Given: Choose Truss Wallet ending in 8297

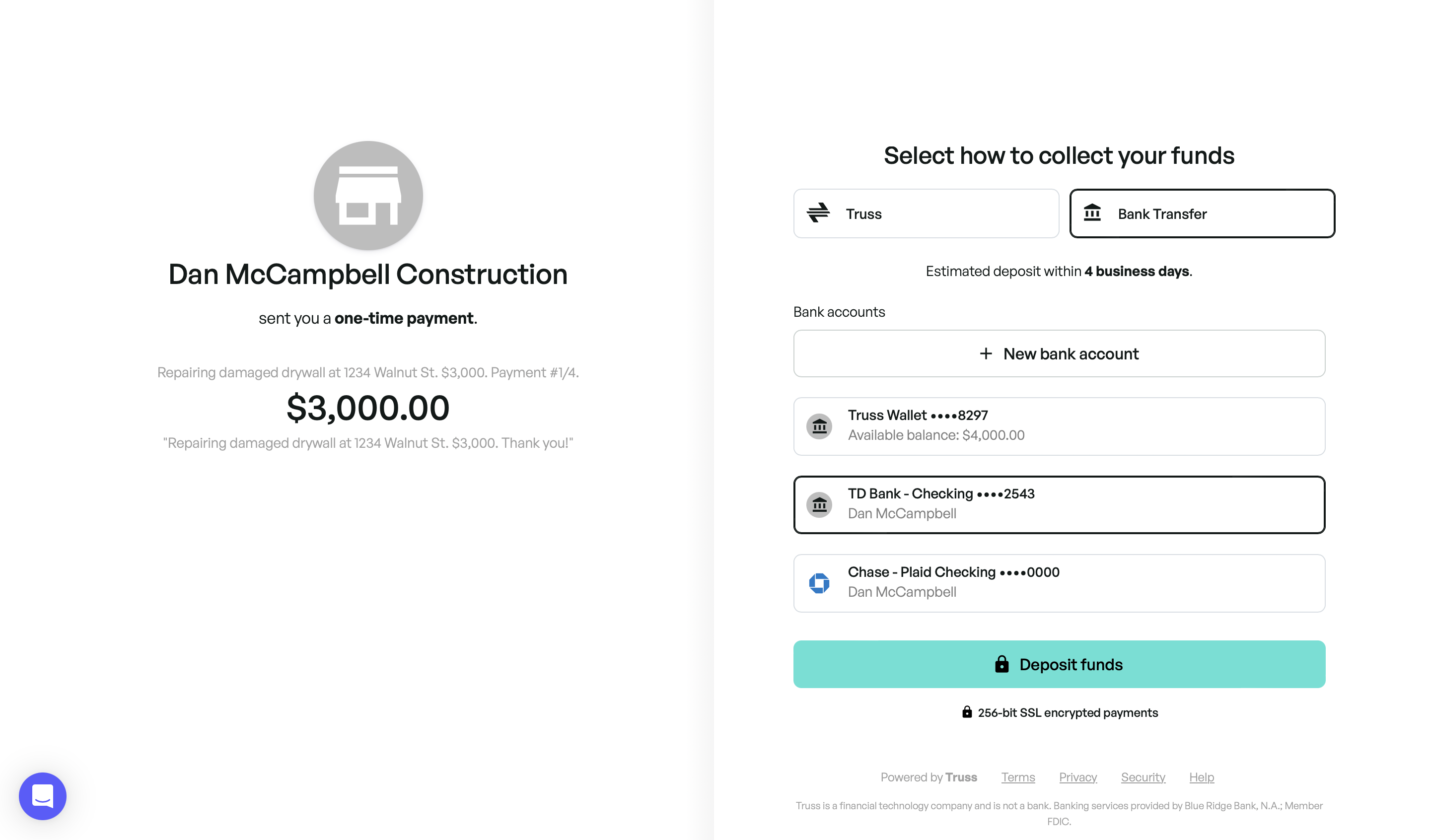Looking at the screenshot, I should click(1059, 426).
